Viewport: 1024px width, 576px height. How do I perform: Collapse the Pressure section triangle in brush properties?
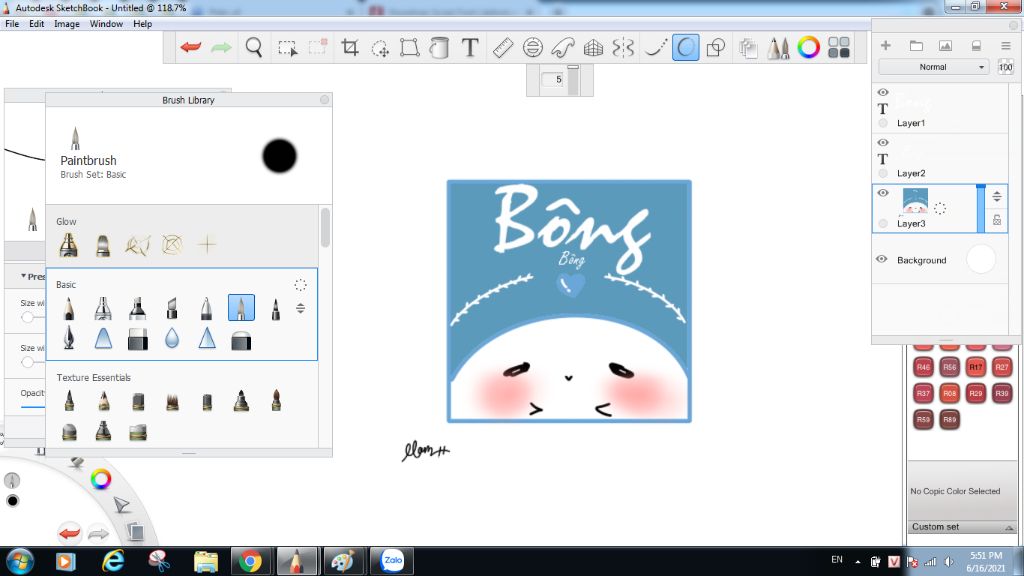[x=24, y=276]
